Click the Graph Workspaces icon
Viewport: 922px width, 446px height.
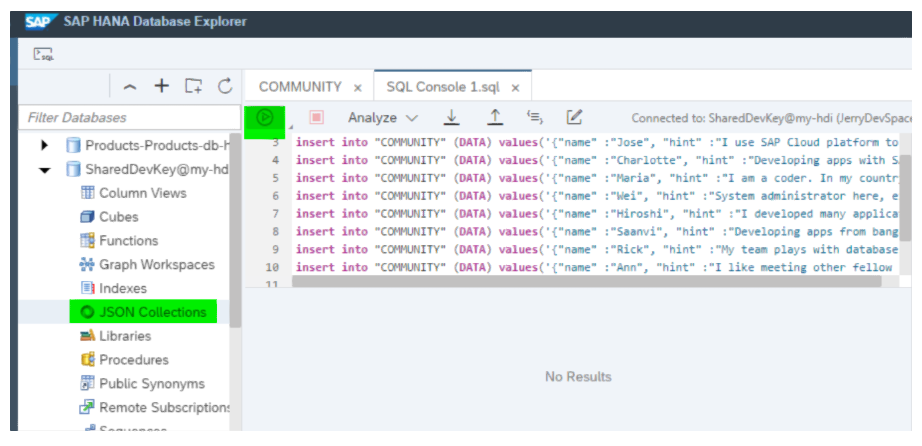(x=87, y=265)
